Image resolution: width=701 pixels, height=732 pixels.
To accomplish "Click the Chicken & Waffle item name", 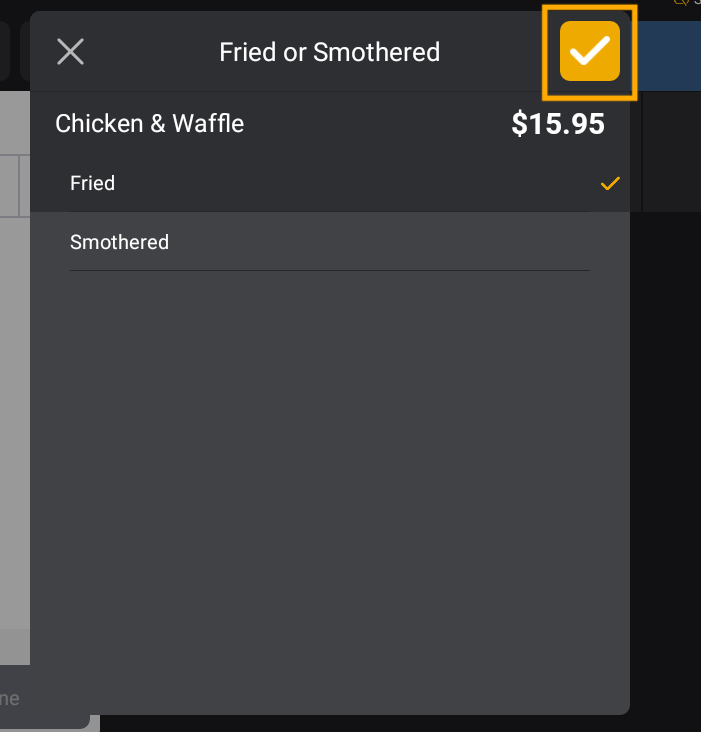I will coord(150,124).
